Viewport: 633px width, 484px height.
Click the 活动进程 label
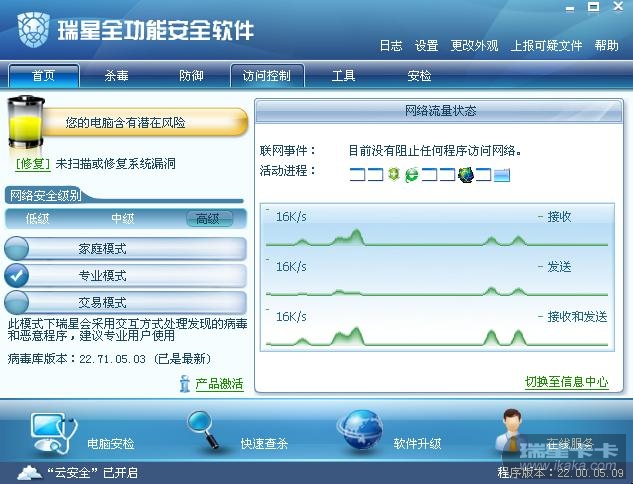[x=287, y=170]
